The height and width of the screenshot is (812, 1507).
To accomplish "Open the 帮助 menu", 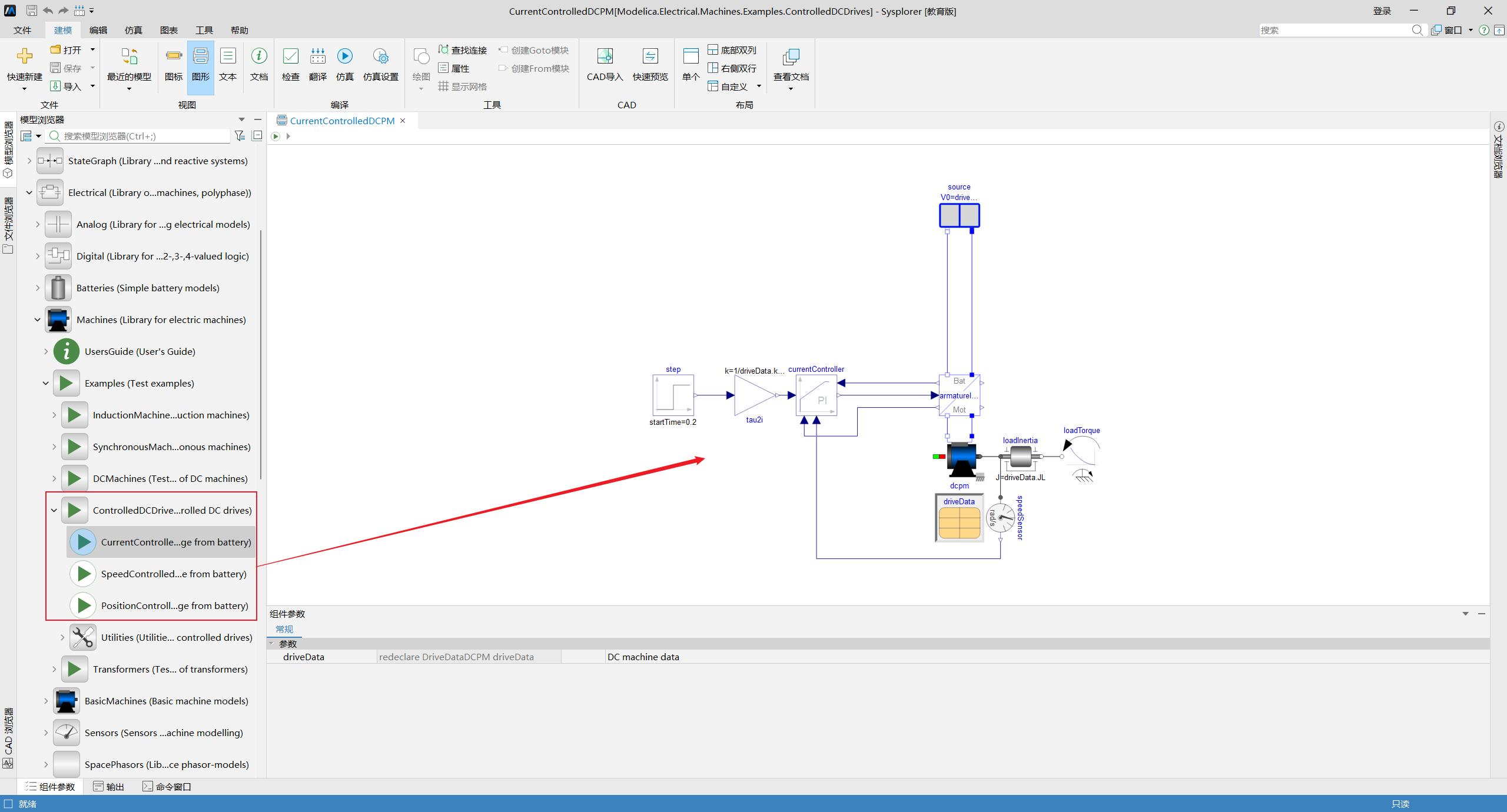I will [x=240, y=30].
